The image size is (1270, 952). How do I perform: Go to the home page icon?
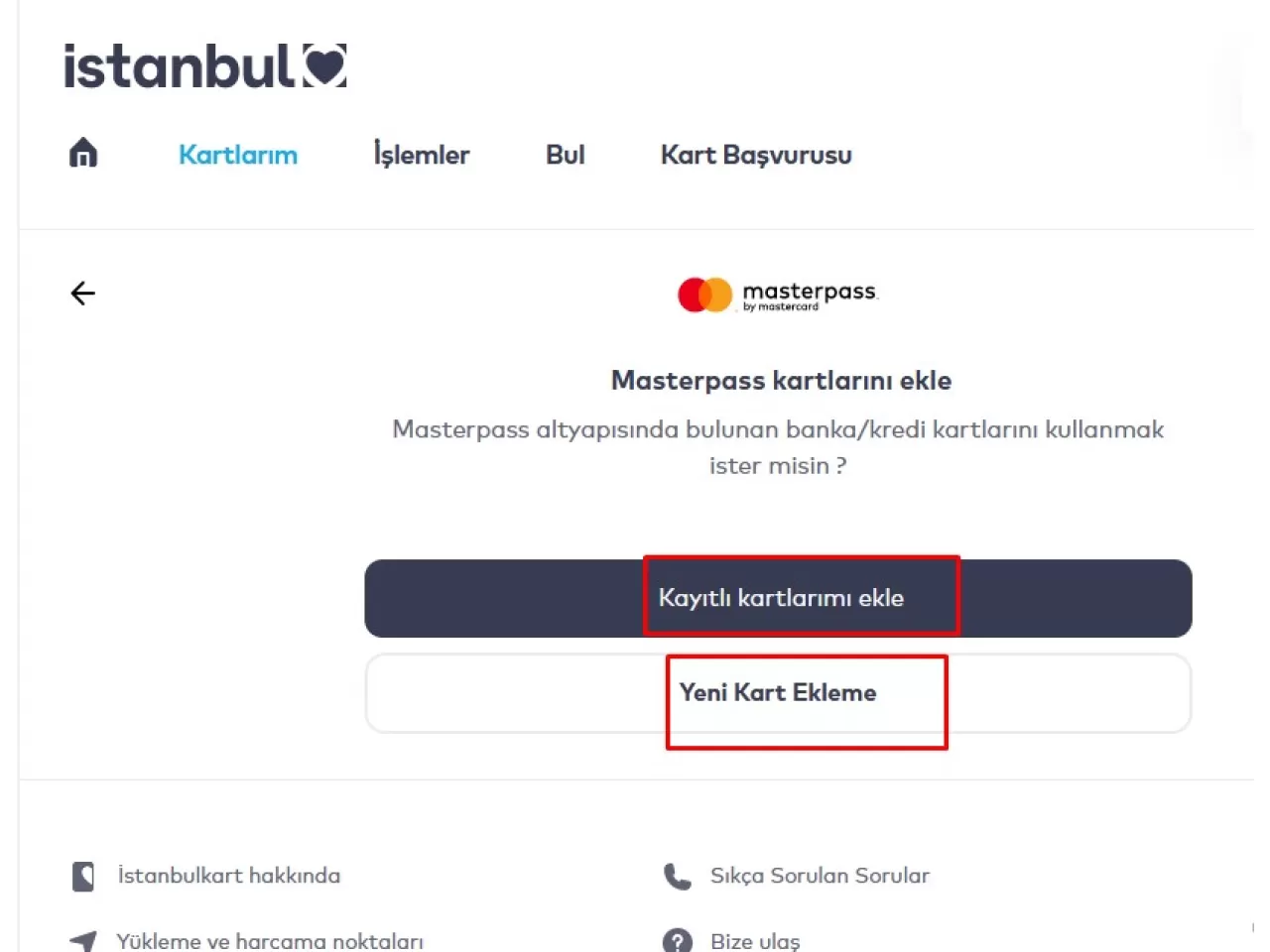(83, 154)
